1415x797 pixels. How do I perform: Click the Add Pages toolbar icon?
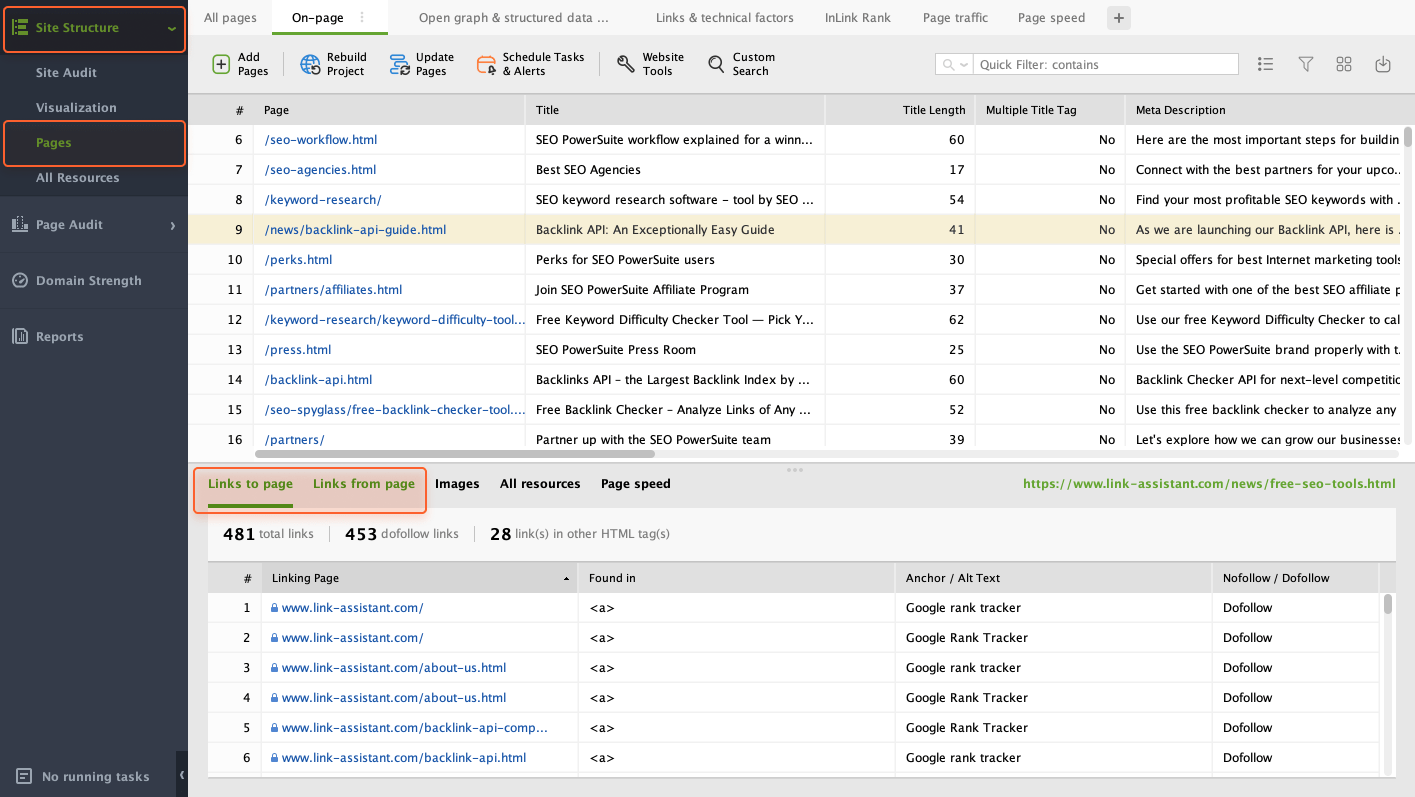click(221, 64)
